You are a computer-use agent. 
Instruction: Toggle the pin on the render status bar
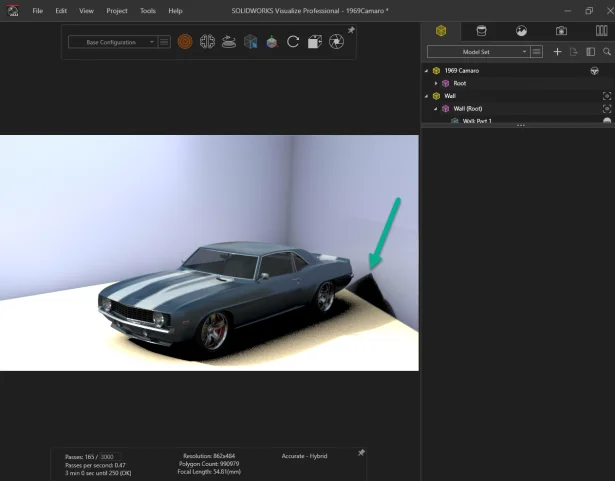pyautogui.click(x=361, y=453)
